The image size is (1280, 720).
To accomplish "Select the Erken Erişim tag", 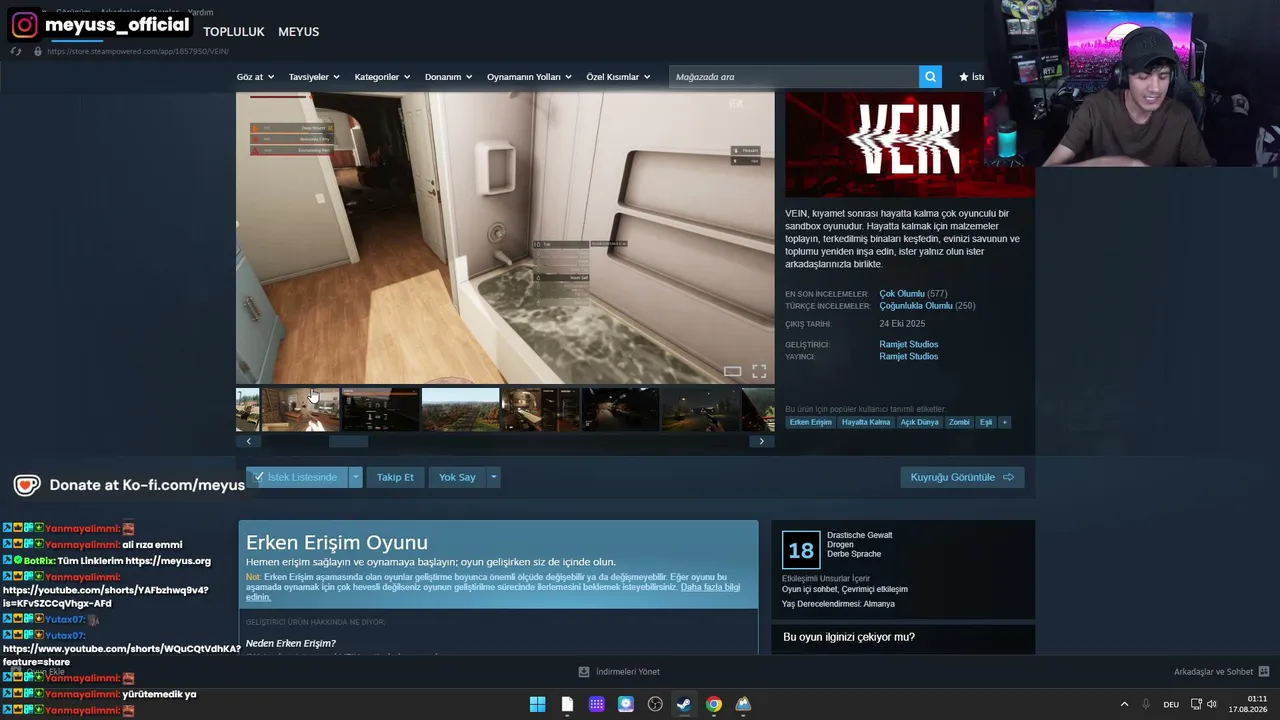I will (x=810, y=422).
